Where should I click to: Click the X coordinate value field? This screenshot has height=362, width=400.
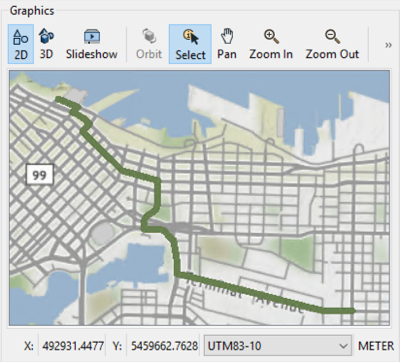(73, 346)
